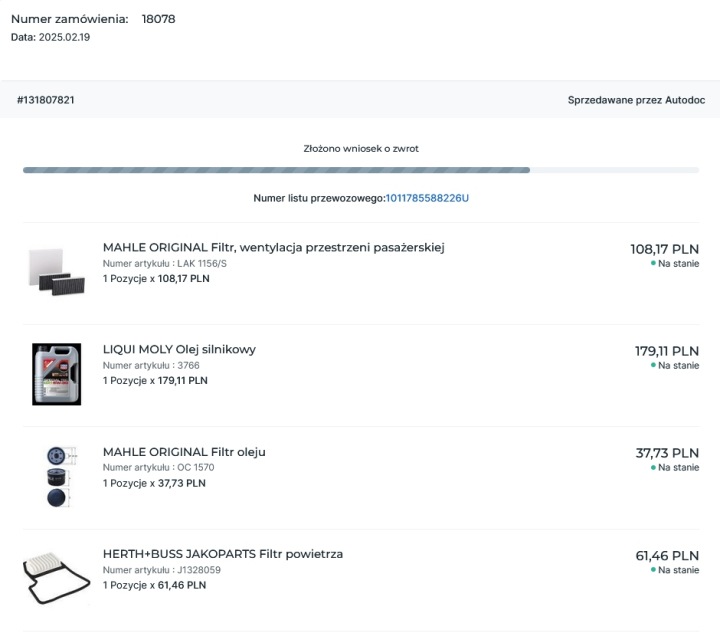Image resolution: width=720 pixels, height=643 pixels.
Task: Click the MAHLE cabin filter thumbnail
Action: [56, 271]
